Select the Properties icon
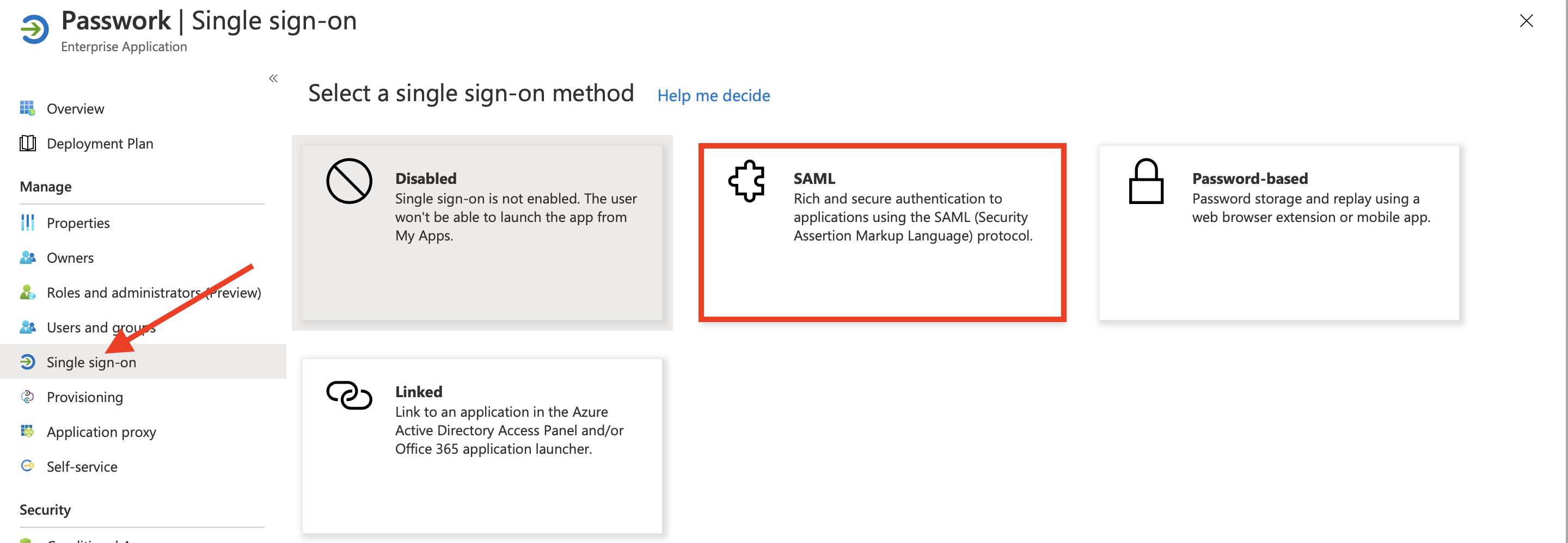This screenshot has height=543, width=1568. (x=27, y=223)
